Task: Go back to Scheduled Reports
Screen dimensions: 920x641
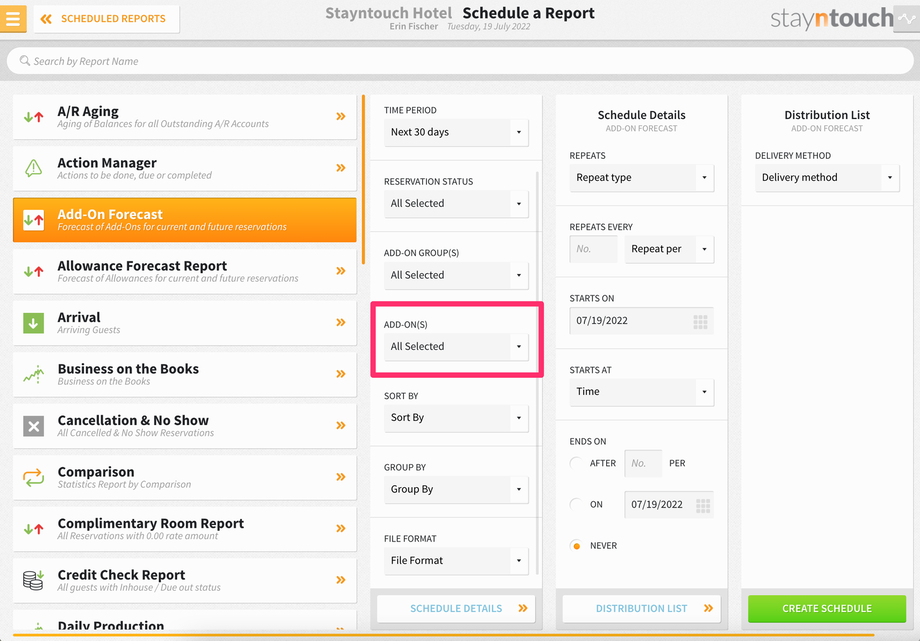Action: [x=106, y=19]
